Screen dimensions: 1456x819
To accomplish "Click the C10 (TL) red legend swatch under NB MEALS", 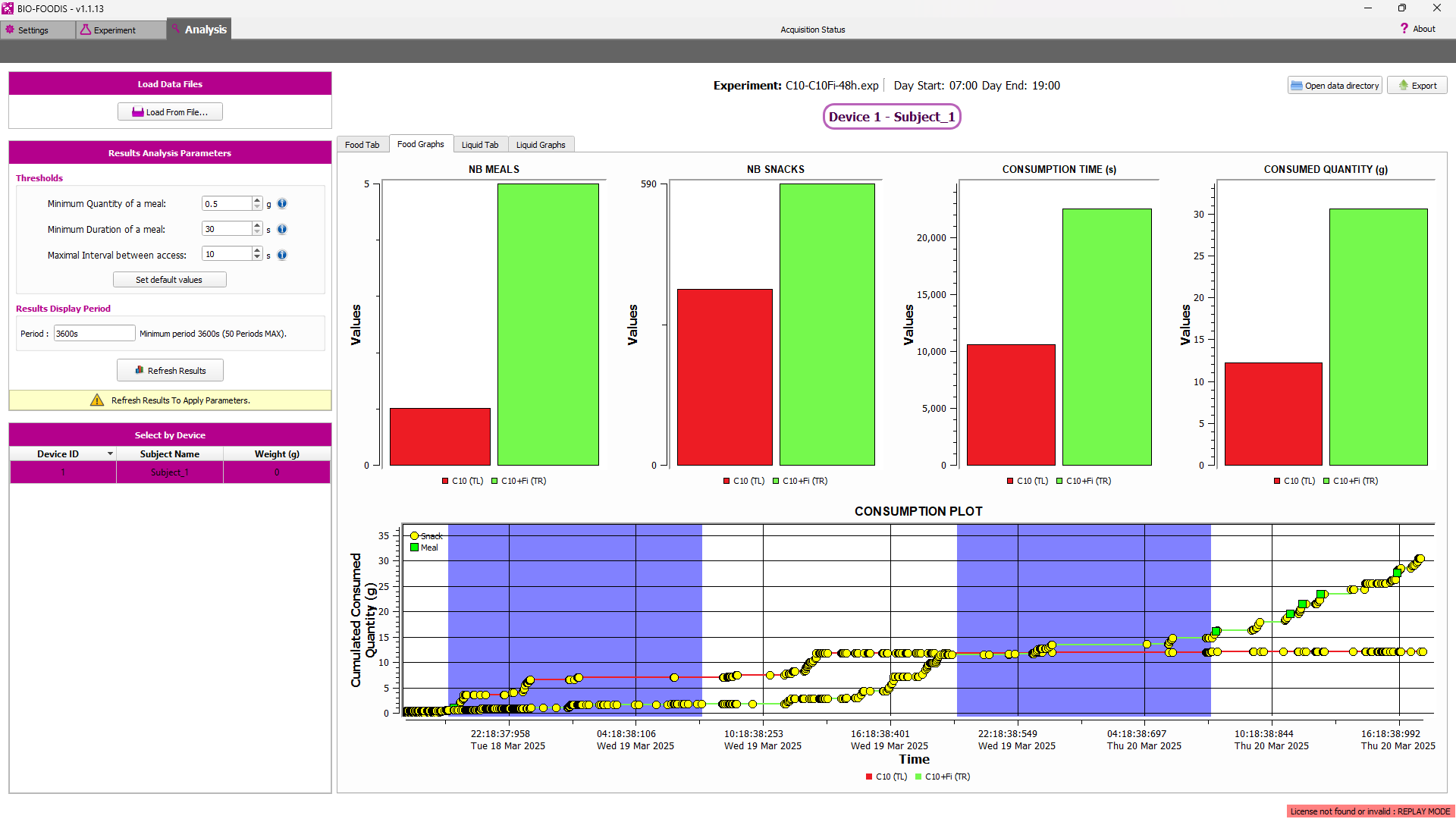I will point(445,481).
